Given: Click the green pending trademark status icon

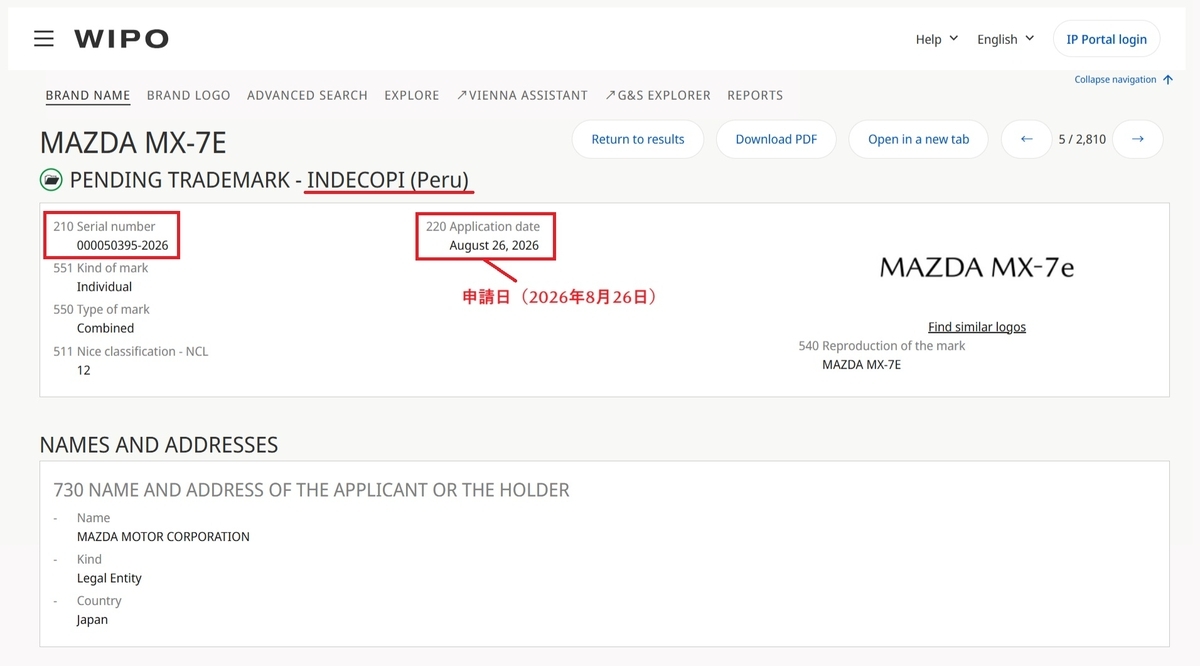Looking at the screenshot, I should (x=51, y=180).
